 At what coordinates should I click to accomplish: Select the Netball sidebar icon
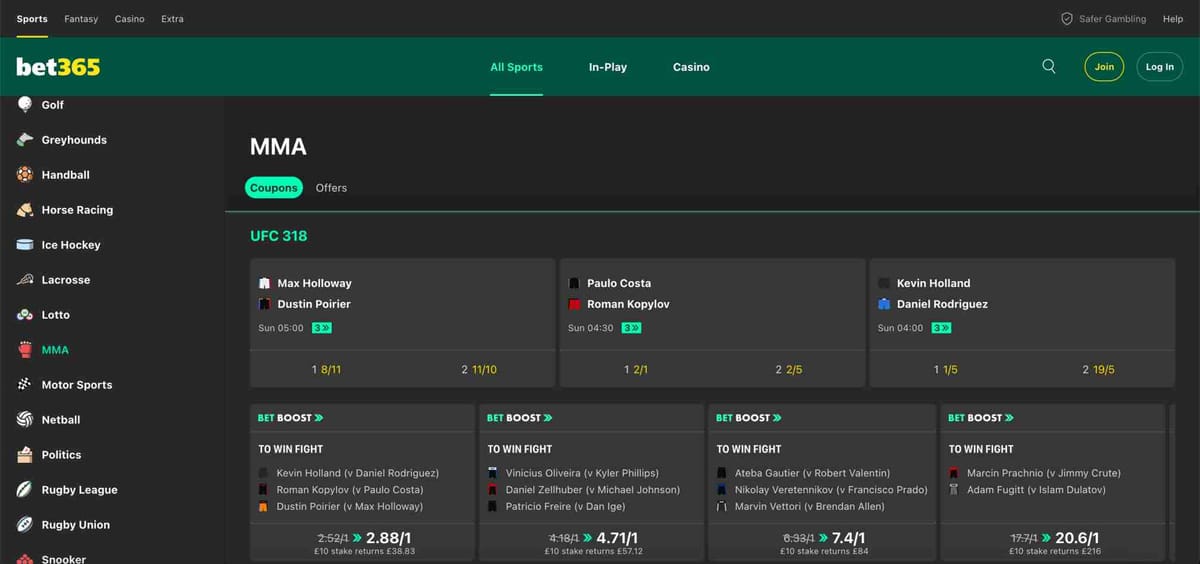point(25,420)
